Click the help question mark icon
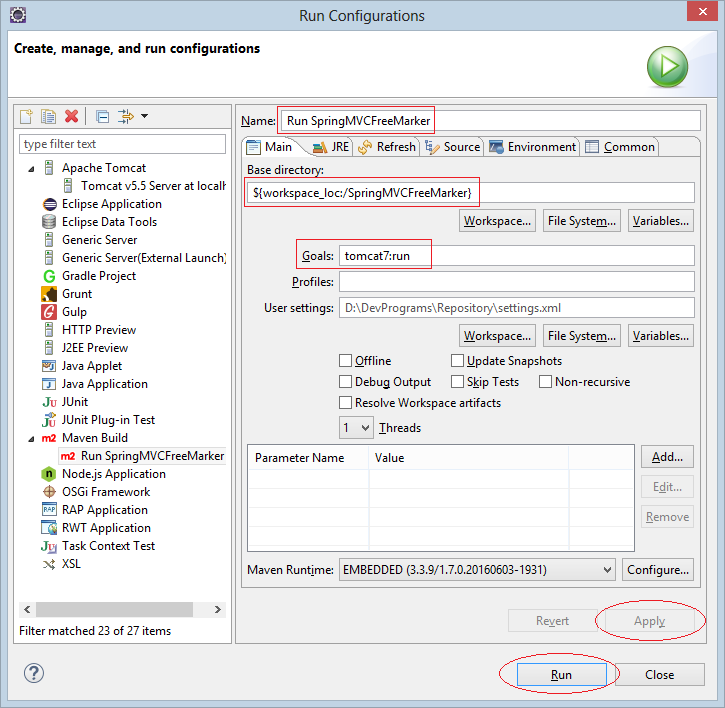 34,673
